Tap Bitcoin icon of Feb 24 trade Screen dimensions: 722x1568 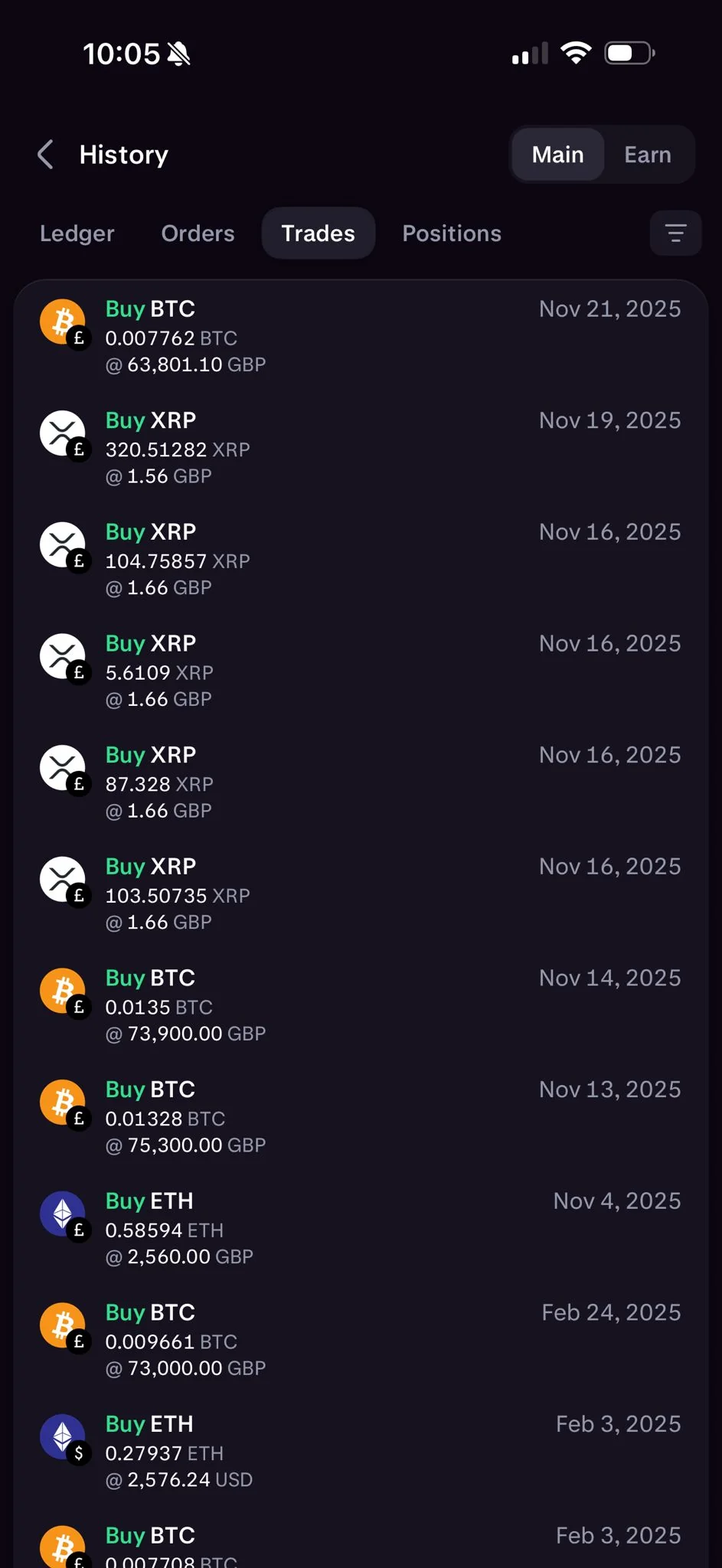coord(63,1325)
